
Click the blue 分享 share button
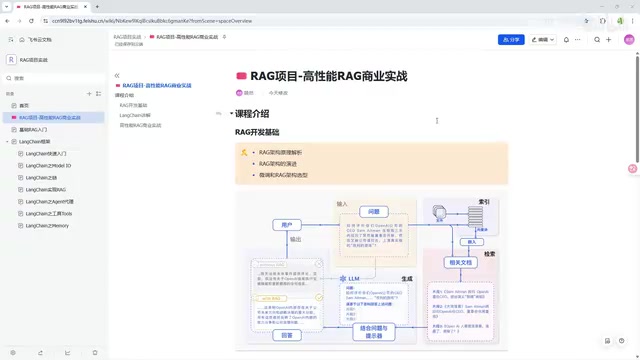point(511,40)
